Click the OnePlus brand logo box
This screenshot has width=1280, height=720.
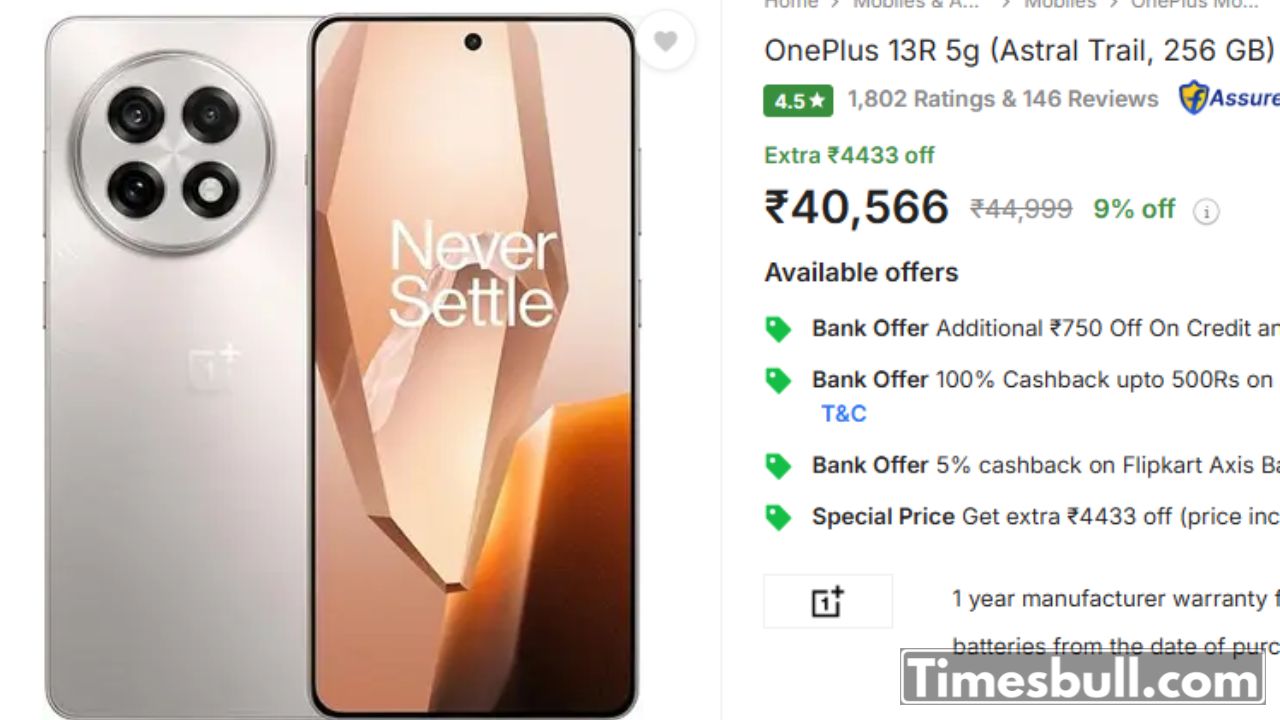(x=828, y=601)
